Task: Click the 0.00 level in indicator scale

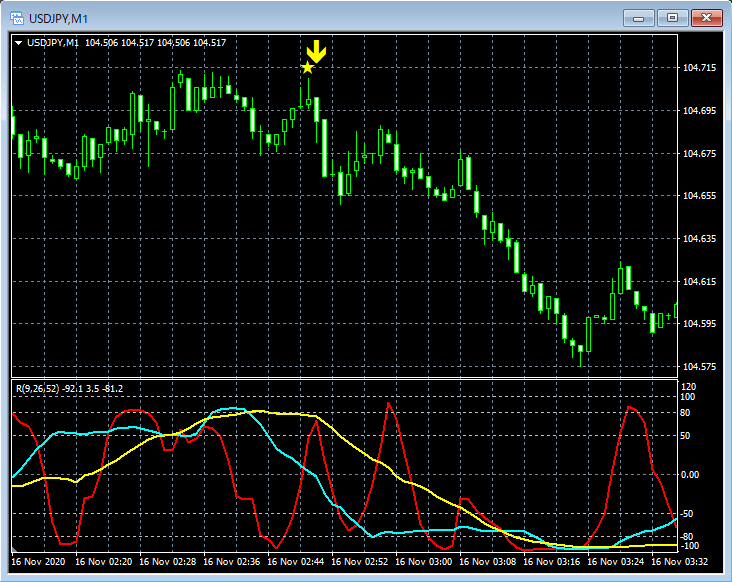Action: coord(692,474)
